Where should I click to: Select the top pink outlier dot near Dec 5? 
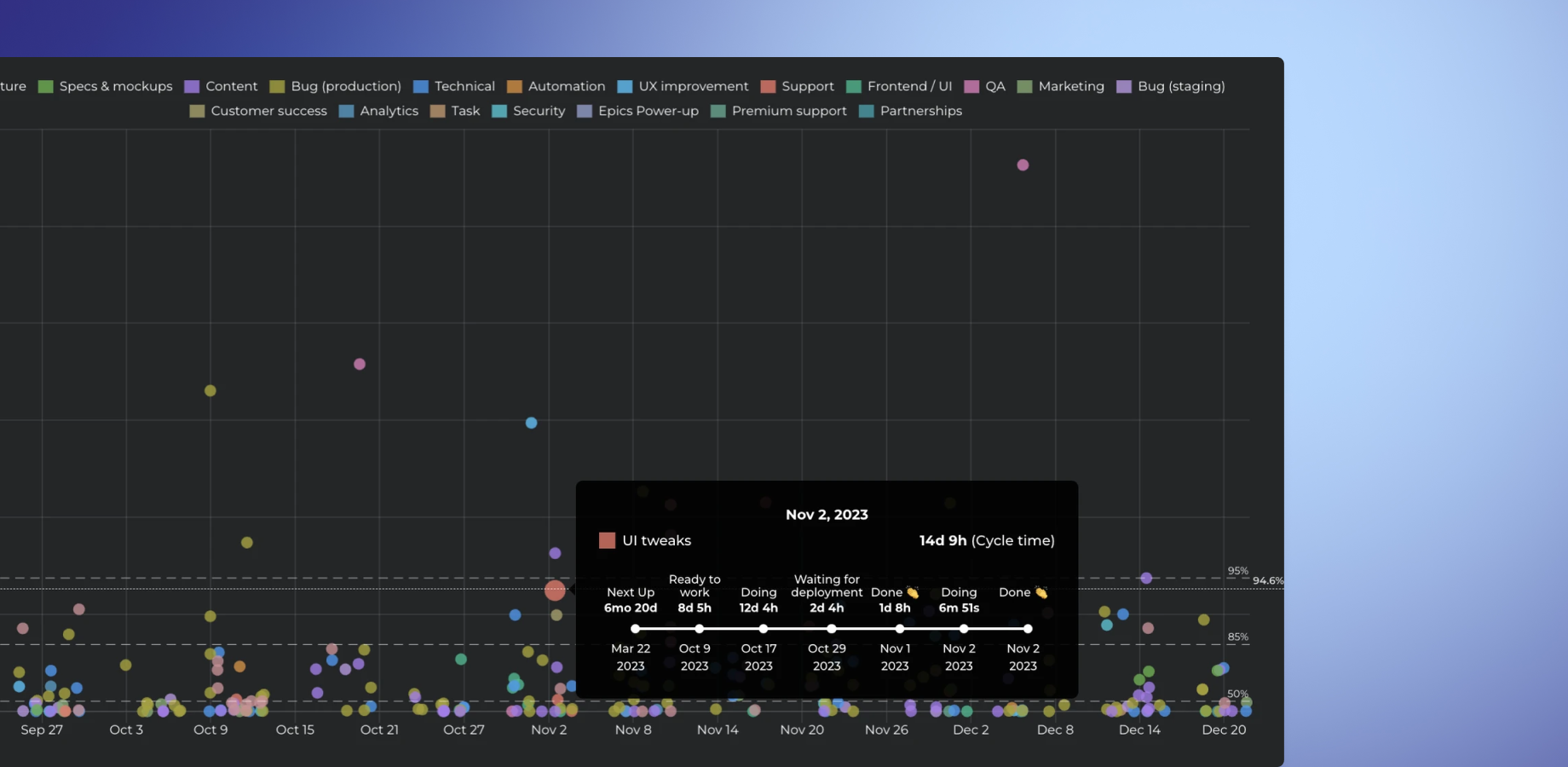pos(1023,164)
